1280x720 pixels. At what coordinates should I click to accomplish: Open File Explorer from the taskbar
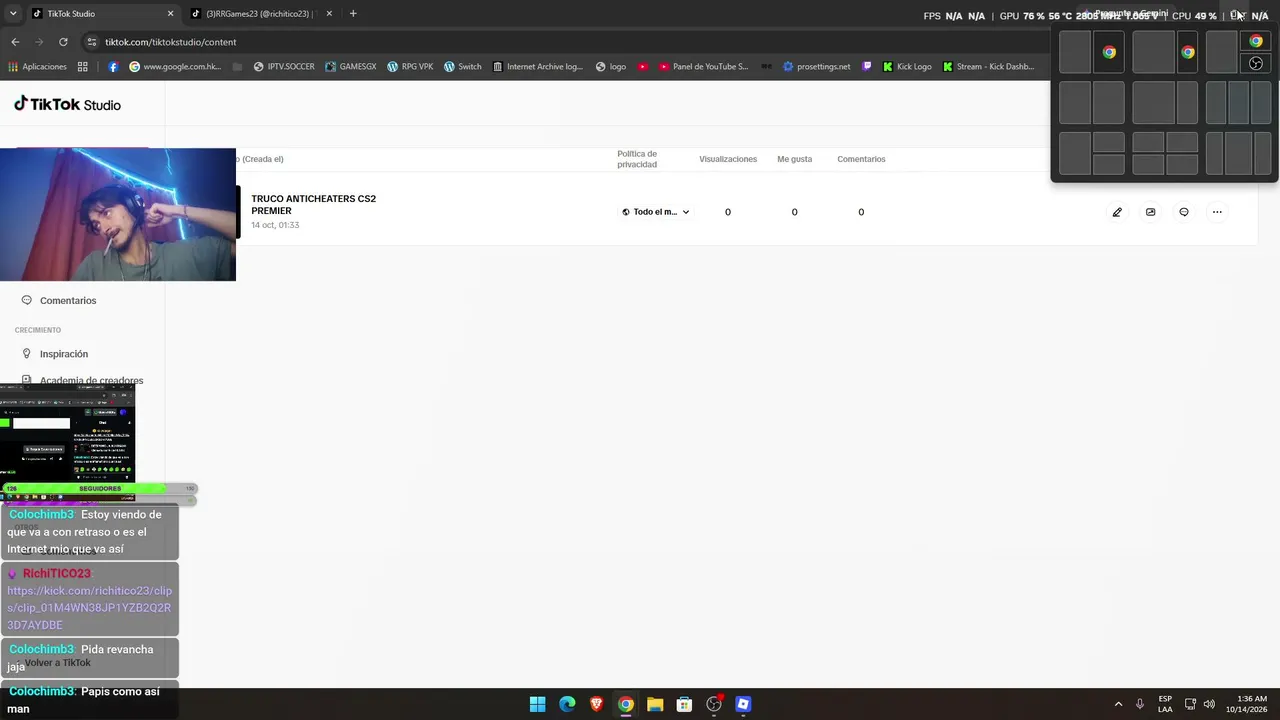tap(655, 704)
